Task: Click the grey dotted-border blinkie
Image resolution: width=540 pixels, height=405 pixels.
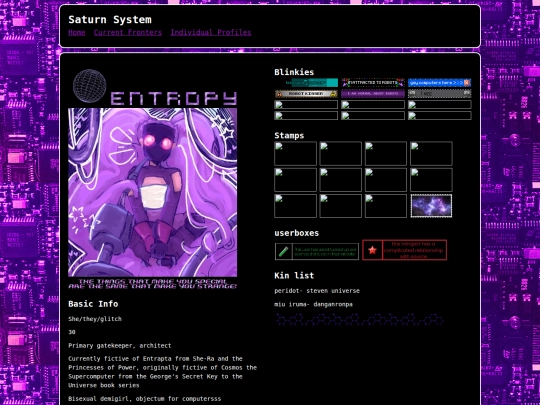Action: [x=439, y=94]
